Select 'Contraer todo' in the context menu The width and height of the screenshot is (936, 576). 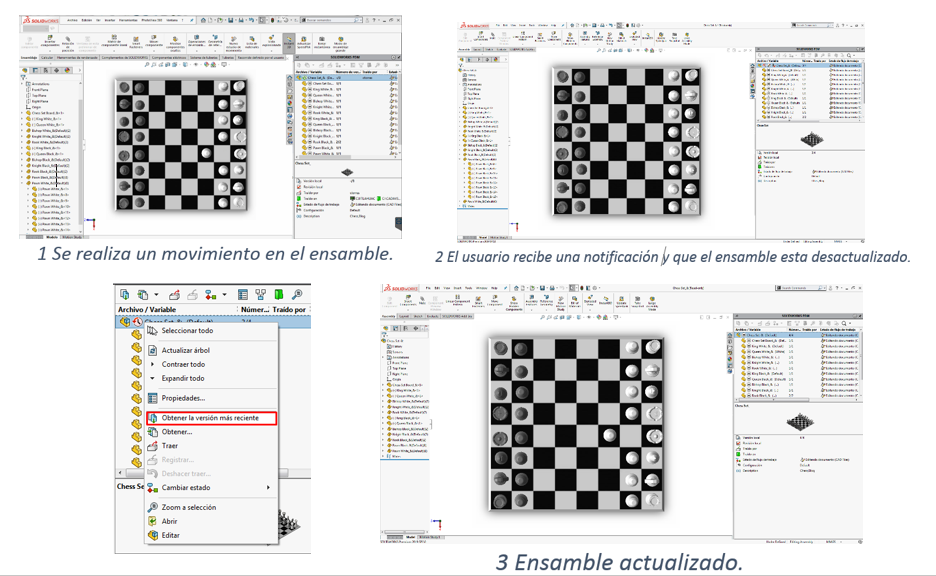point(212,364)
